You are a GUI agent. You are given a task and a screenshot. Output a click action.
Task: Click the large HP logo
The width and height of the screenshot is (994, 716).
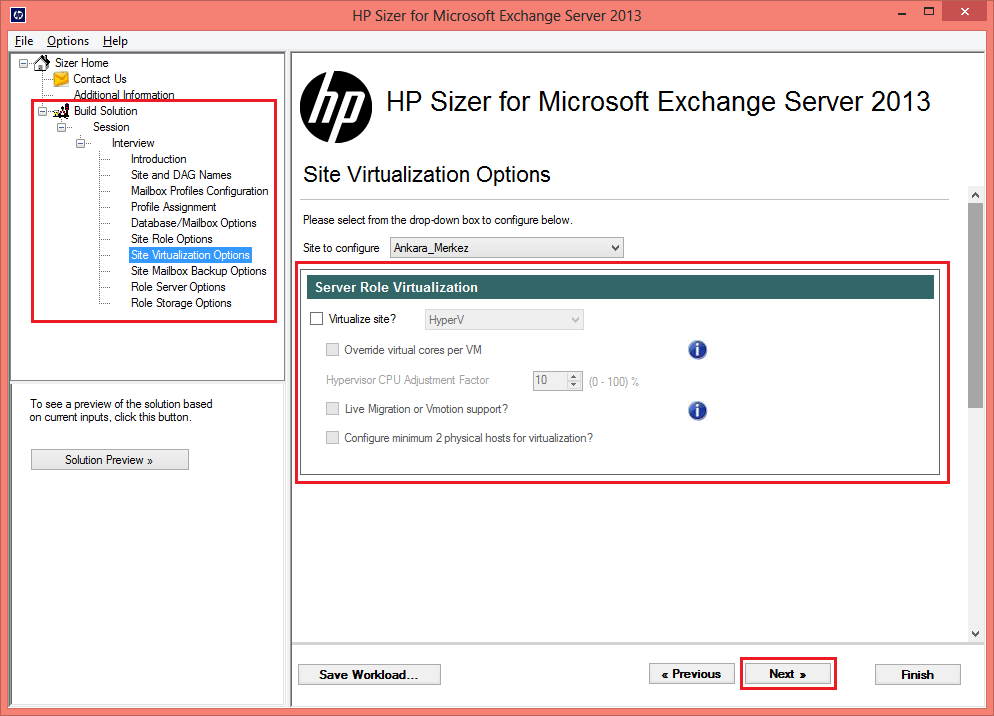pos(336,107)
